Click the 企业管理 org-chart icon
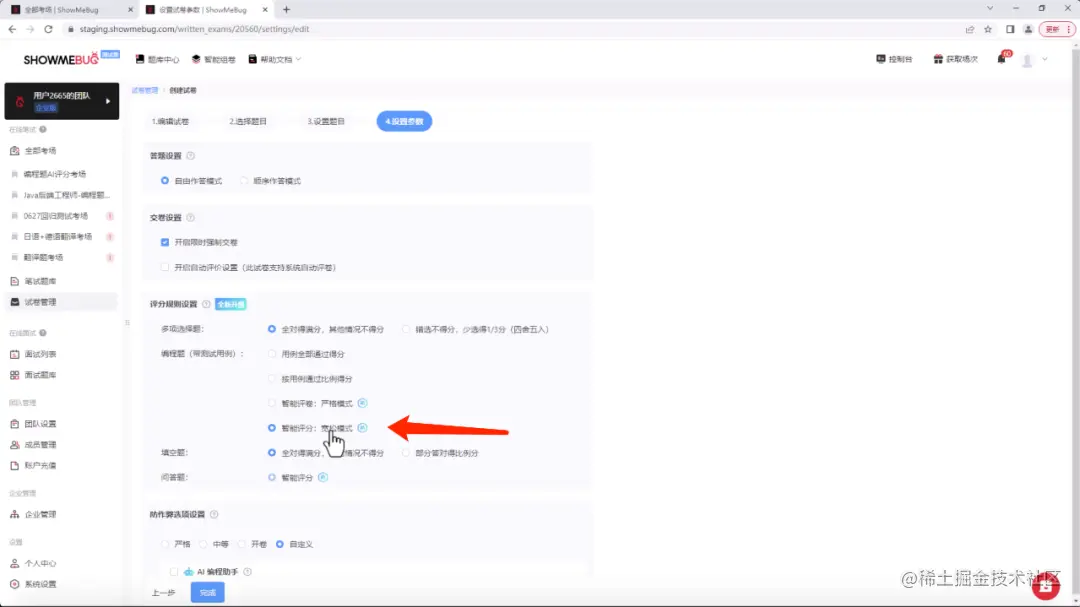The image size is (1080, 607). click(x=14, y=515)
